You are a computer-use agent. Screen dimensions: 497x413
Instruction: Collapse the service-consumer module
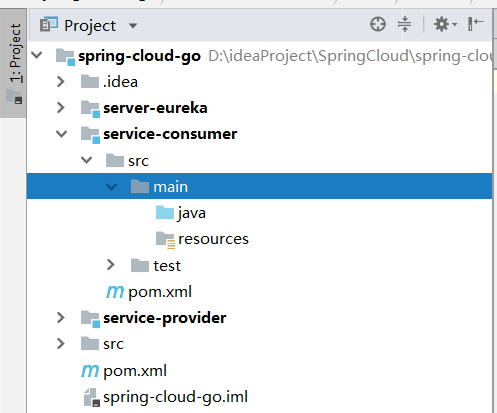[61, 134]
